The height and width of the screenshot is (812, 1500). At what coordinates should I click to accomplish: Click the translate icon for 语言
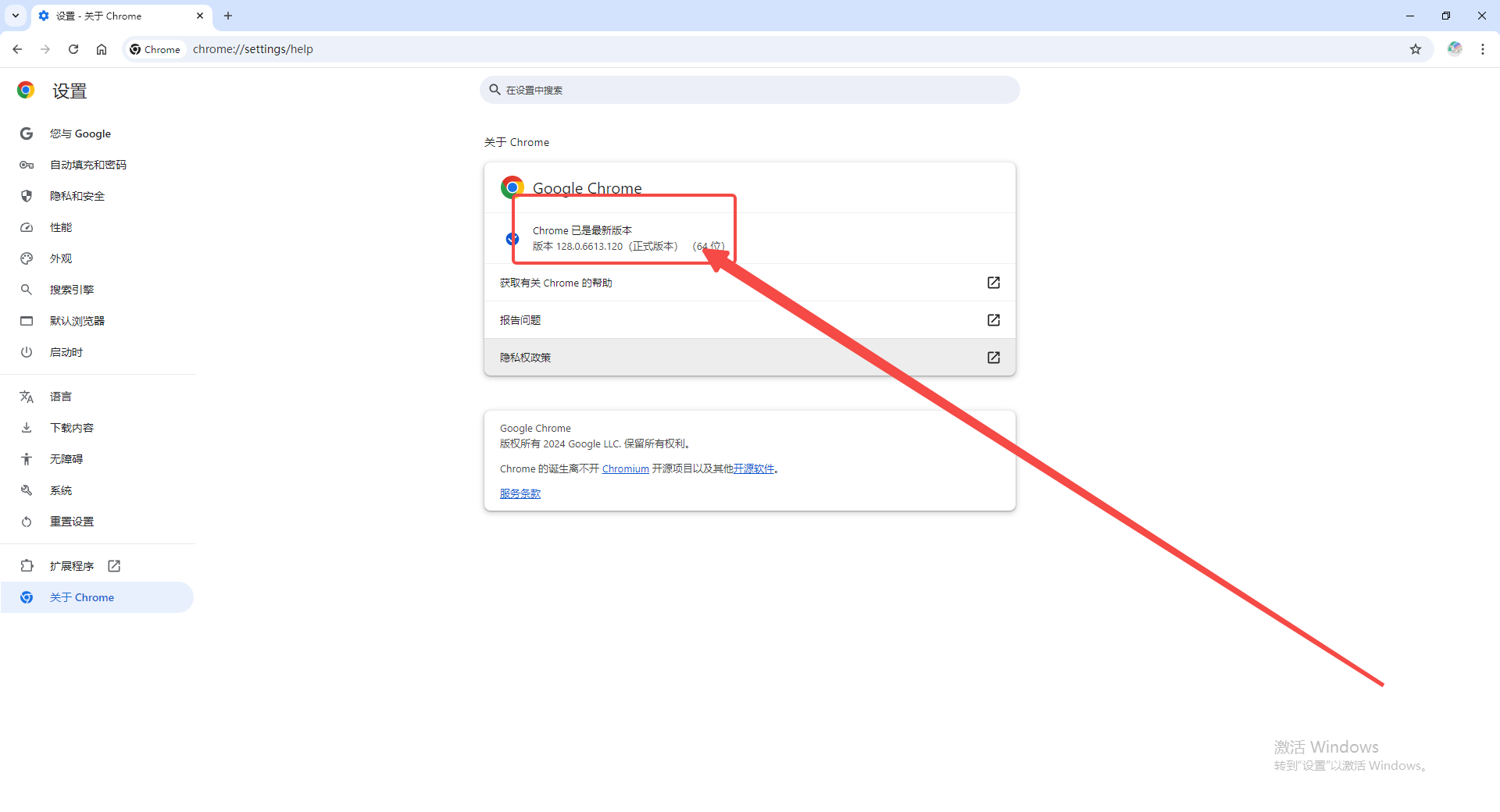pyautogui.click(x=27, y=397)
